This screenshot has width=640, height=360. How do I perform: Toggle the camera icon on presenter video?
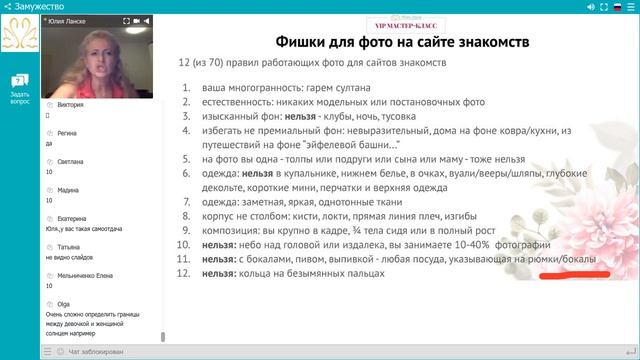[x=136, y=21]
